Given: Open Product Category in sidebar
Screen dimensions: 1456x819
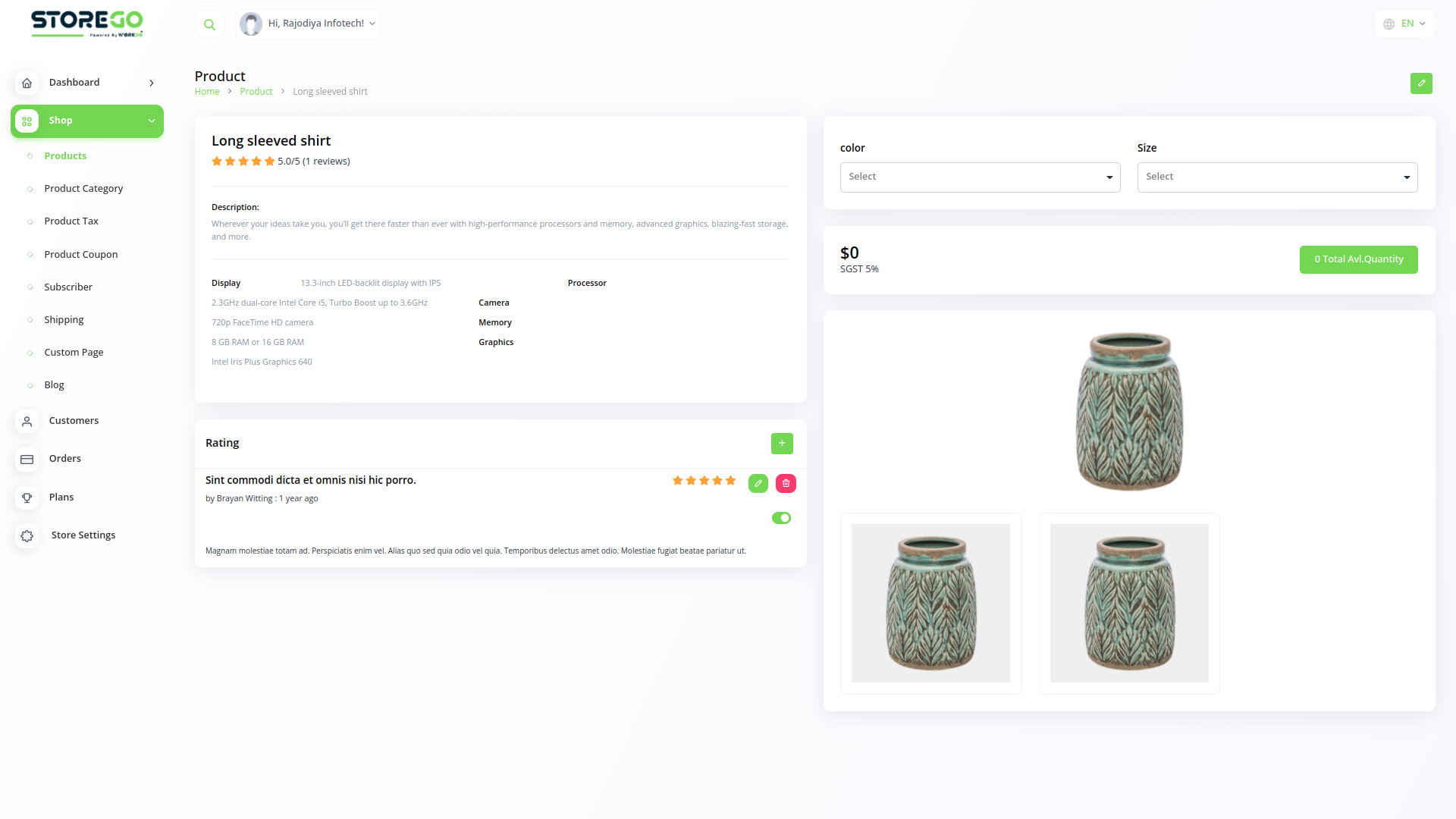Looking at the screenshot, I should click(x=83, y=189).
